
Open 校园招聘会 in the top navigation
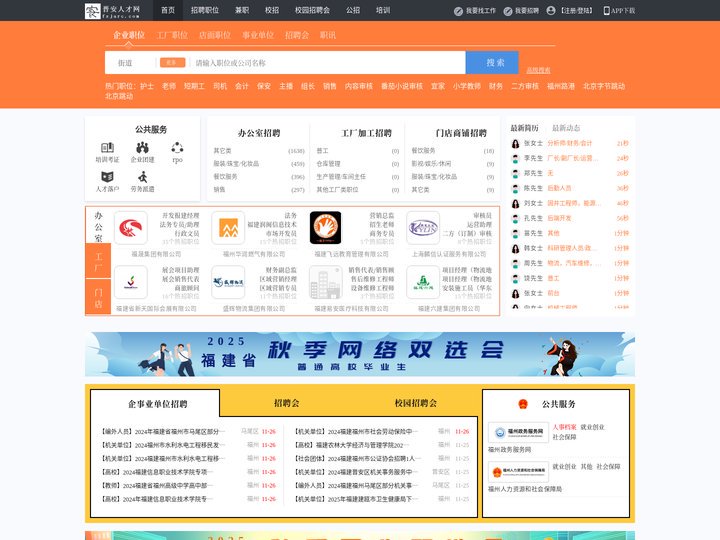pos(312,10)
